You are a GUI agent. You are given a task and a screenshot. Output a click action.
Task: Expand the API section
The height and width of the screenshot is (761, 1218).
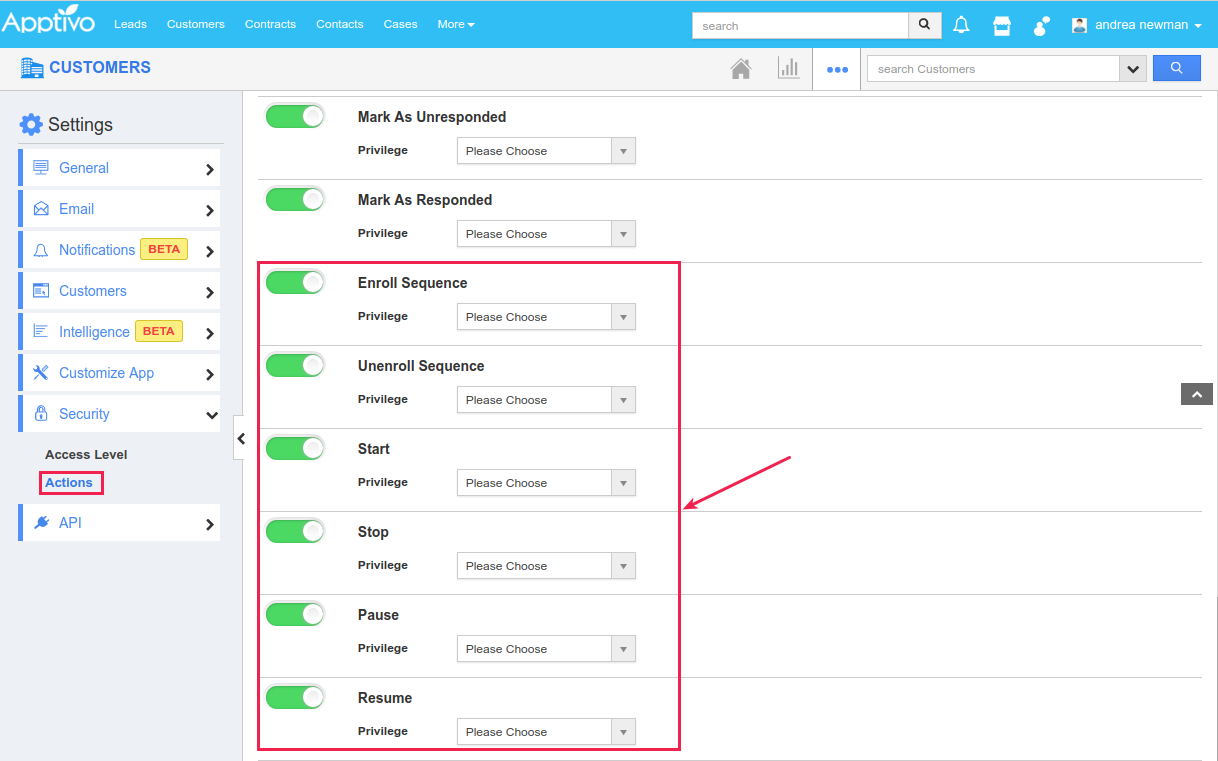pos(120,523)
